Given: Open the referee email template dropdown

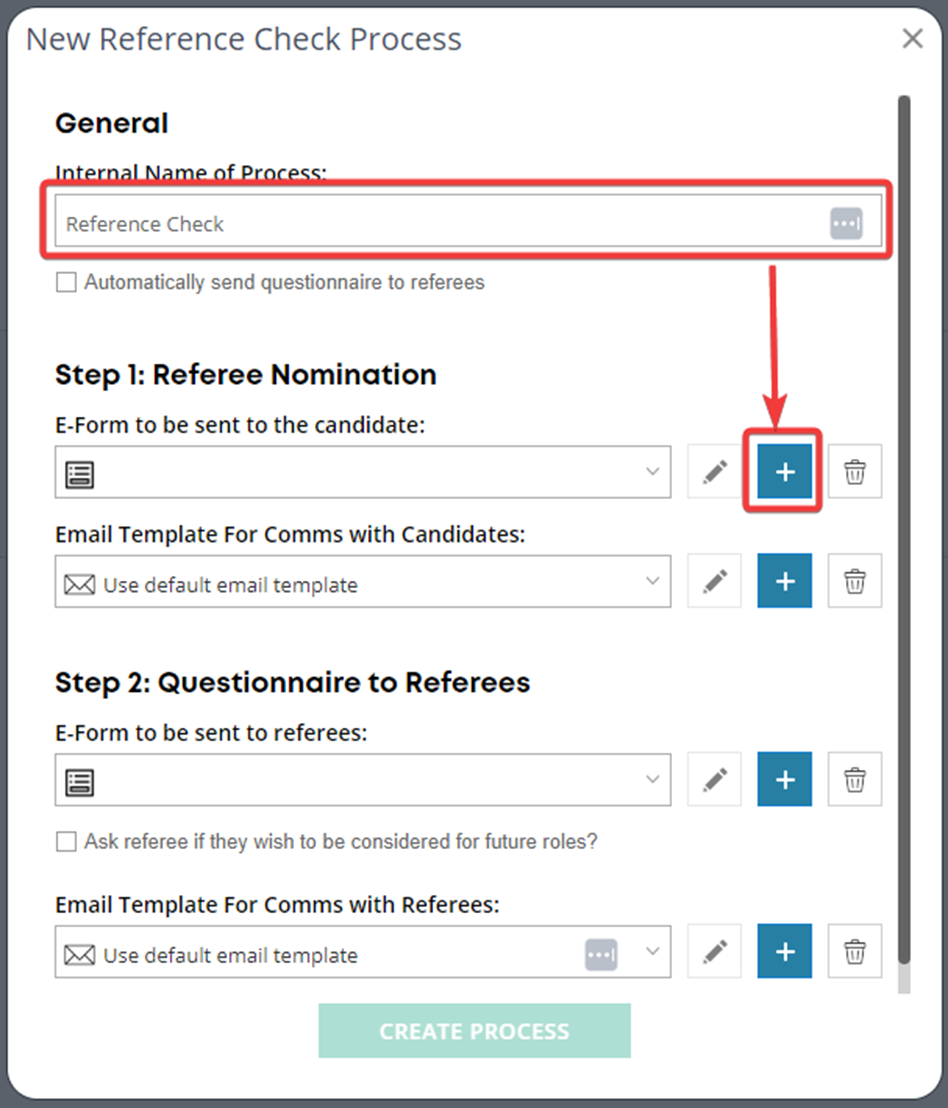Looking at the screenshot, I should [x=654, y=951].
